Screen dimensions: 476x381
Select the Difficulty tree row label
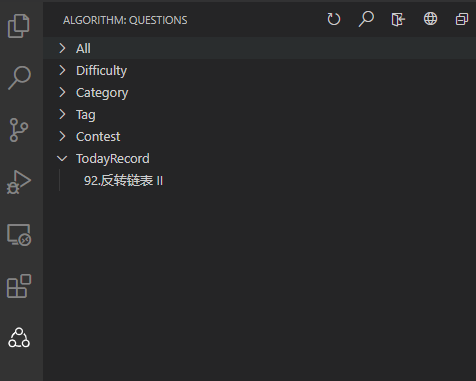101,71
